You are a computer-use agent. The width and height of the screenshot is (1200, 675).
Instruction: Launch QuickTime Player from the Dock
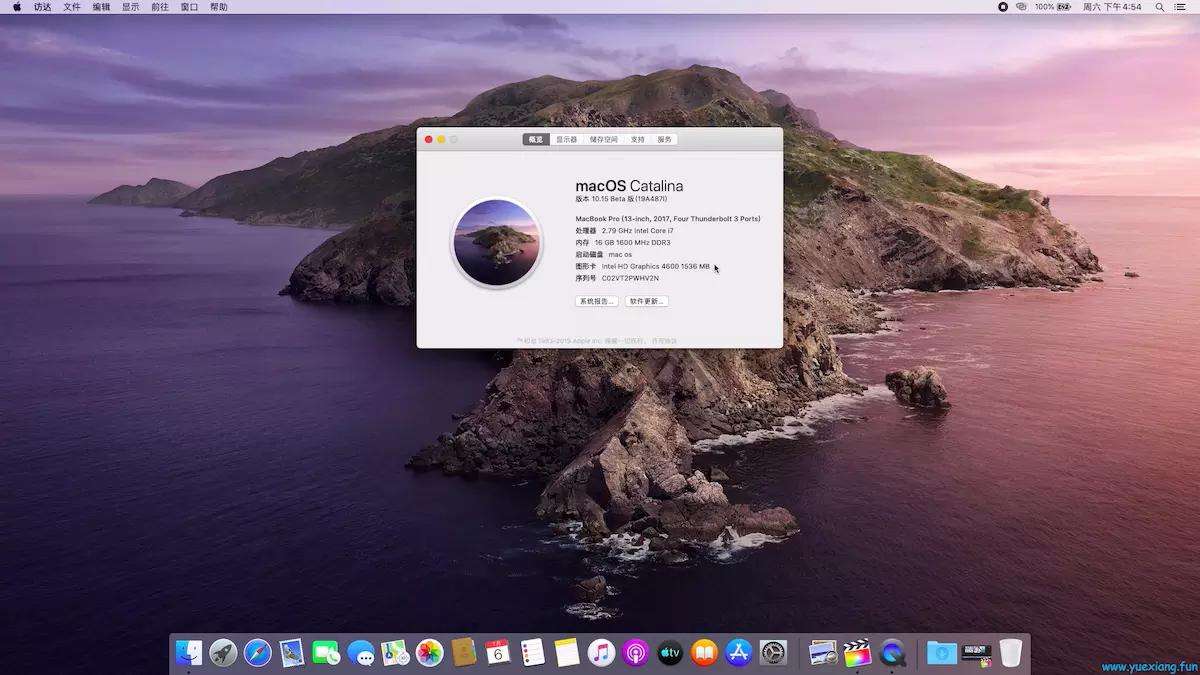pos(891,651)
